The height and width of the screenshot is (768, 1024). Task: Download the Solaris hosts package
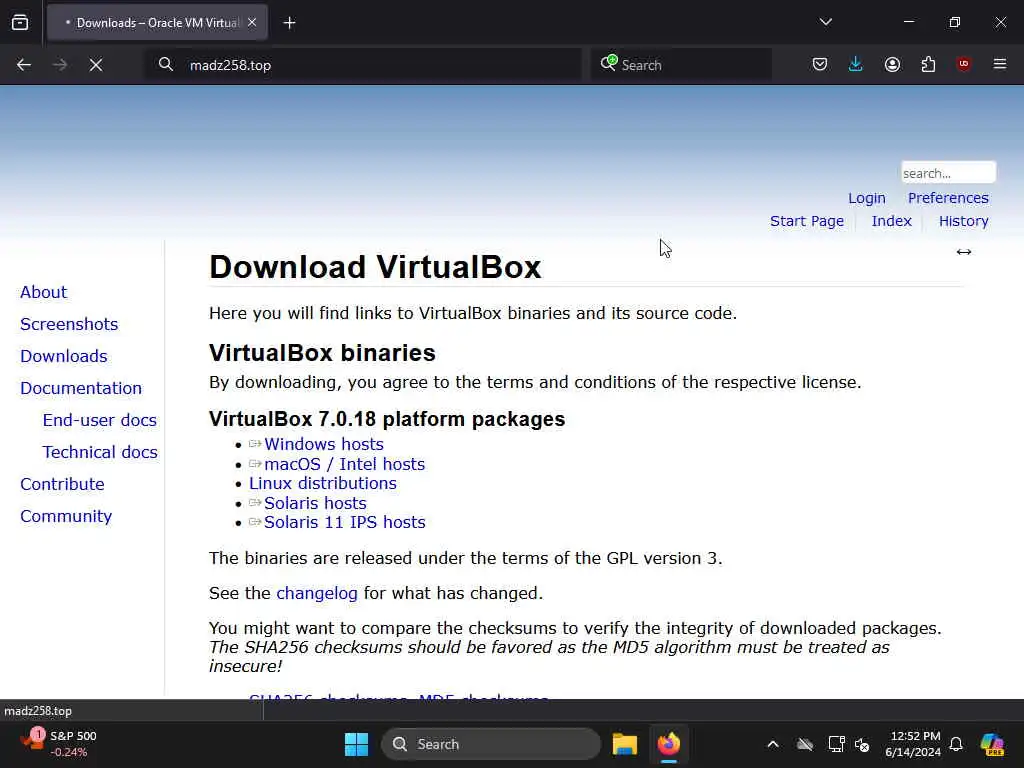(x=315, y=504)
